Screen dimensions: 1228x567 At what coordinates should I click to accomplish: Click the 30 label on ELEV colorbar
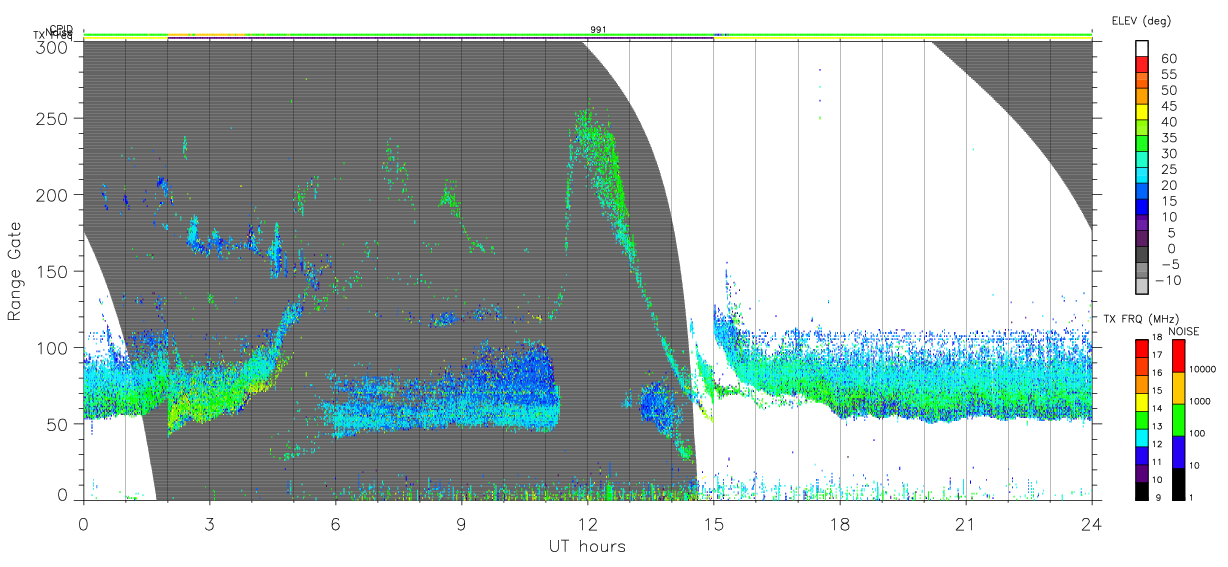tap(1169, 154)
